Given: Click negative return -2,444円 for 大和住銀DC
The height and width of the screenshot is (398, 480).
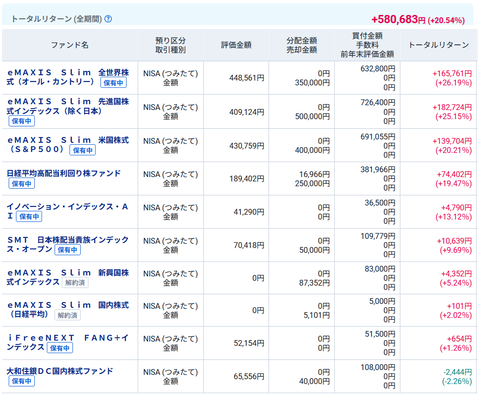Looking at the screenshot, I should [458, 372].
